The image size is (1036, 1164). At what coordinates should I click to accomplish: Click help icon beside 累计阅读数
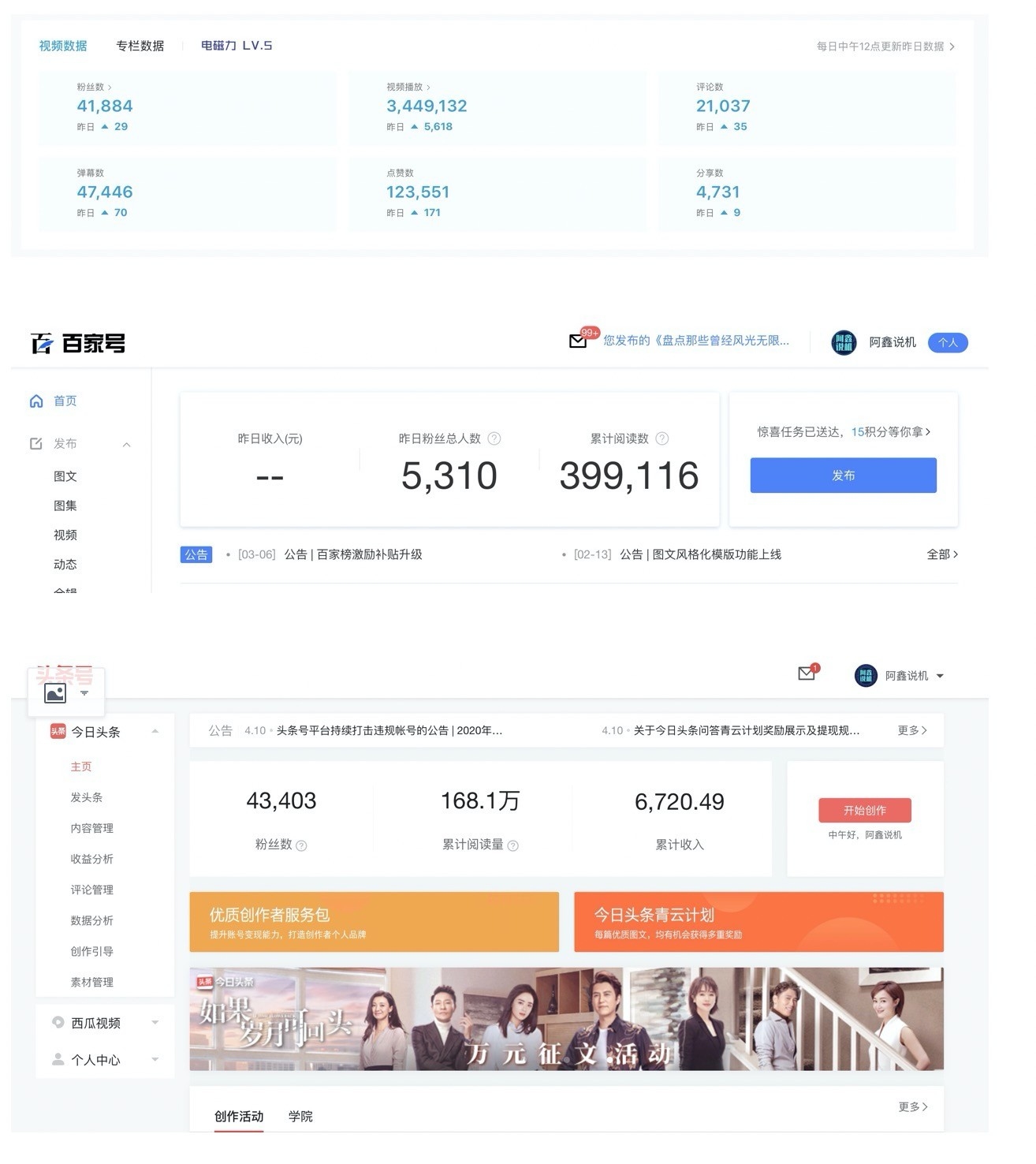click(x=662, y=438)
